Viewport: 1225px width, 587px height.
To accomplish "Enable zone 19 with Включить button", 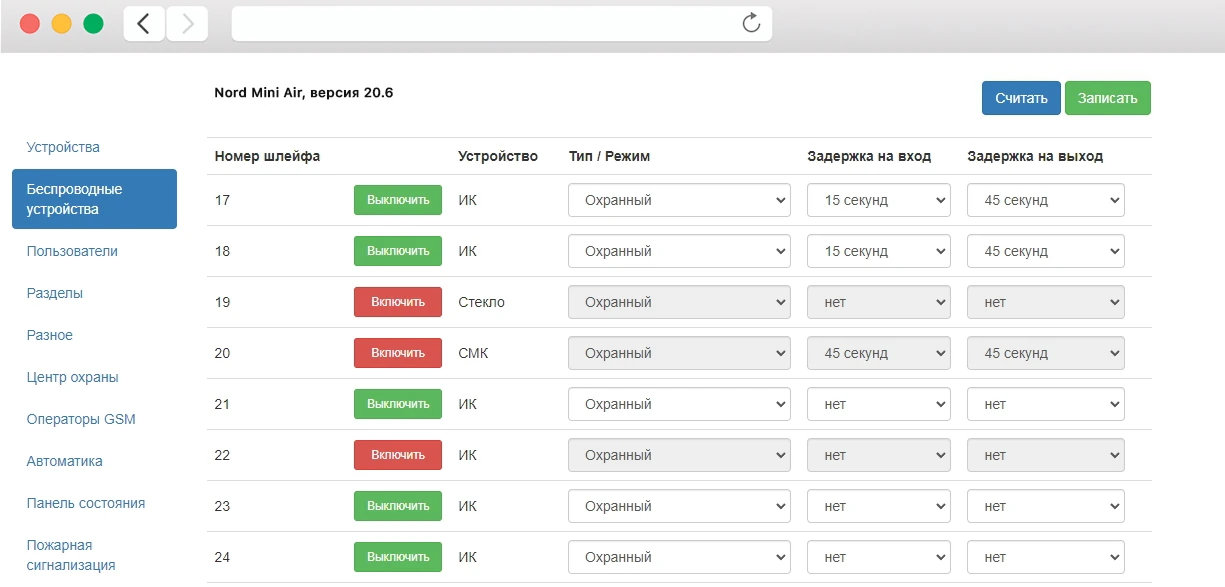I will (397, 302).
